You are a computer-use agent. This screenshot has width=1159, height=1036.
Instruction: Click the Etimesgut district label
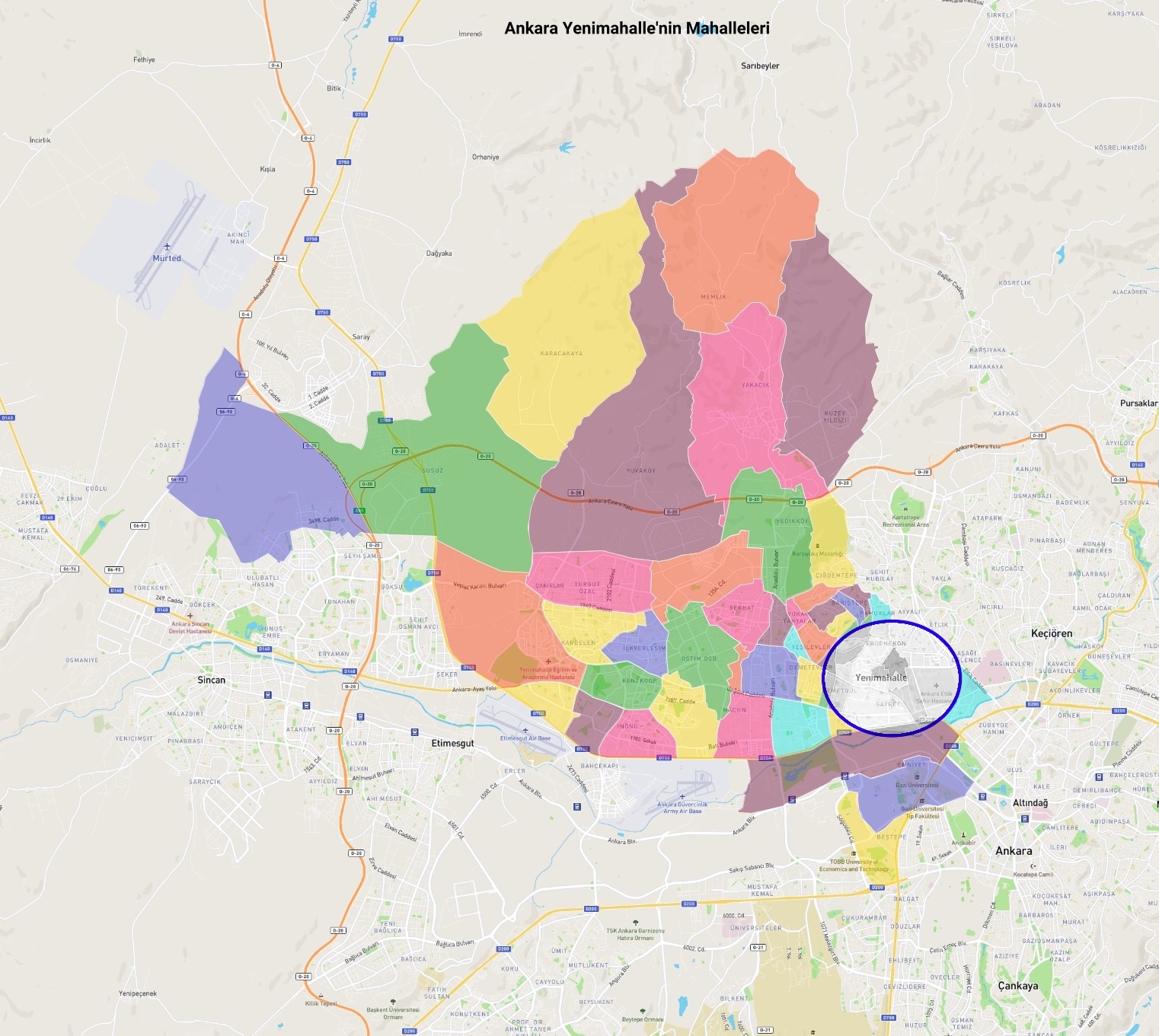pyautogui.click(x=452, y=743)
